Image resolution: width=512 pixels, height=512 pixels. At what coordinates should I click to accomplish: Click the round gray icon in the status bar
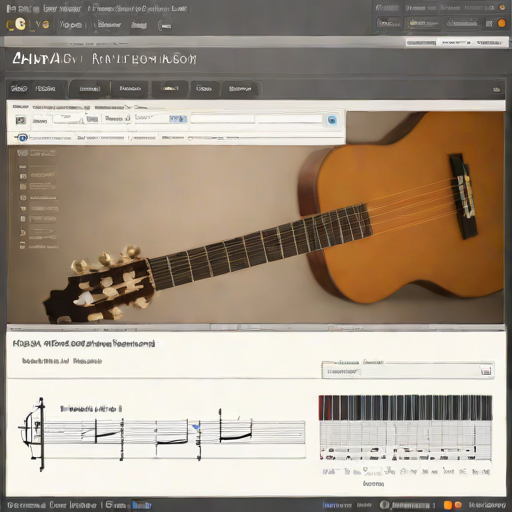click(x=385, y=505)
